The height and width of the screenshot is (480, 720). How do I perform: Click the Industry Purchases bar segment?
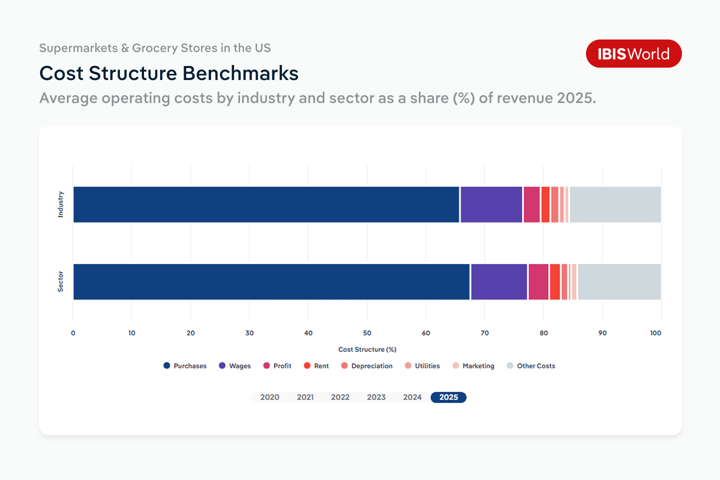coord(265,204)
